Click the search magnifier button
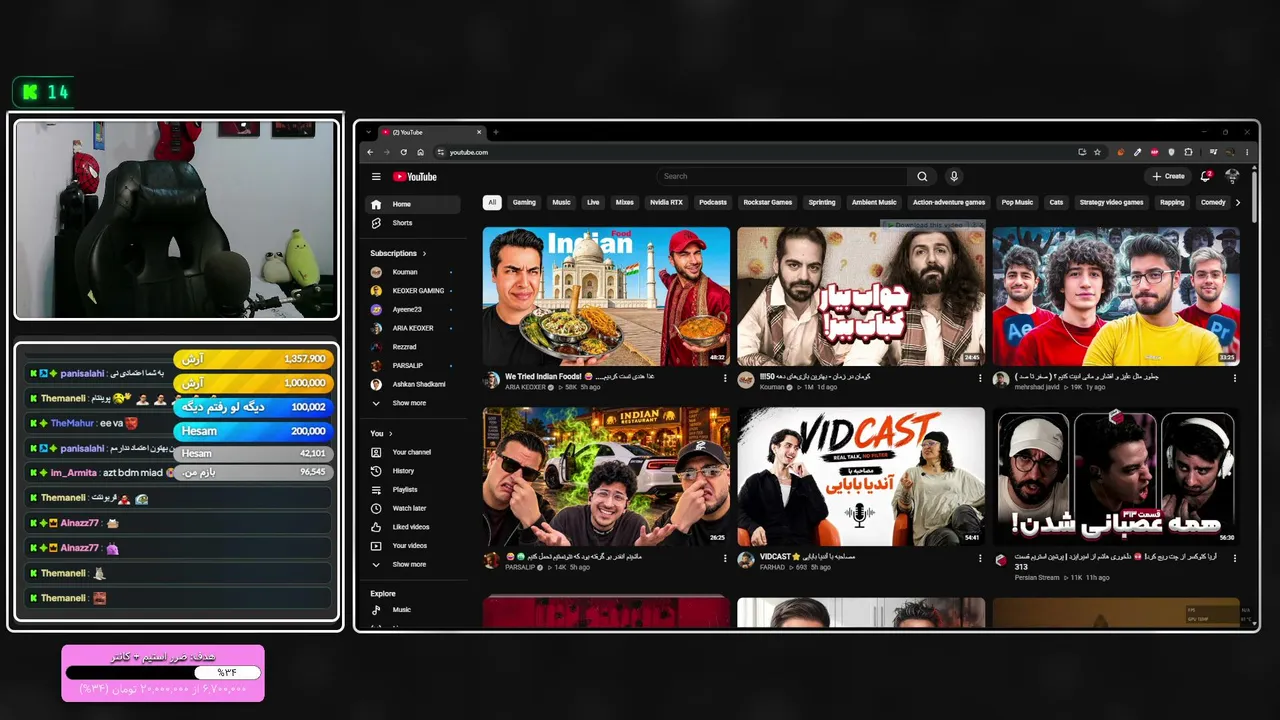The image size is (1280, 720). point(922,177)
